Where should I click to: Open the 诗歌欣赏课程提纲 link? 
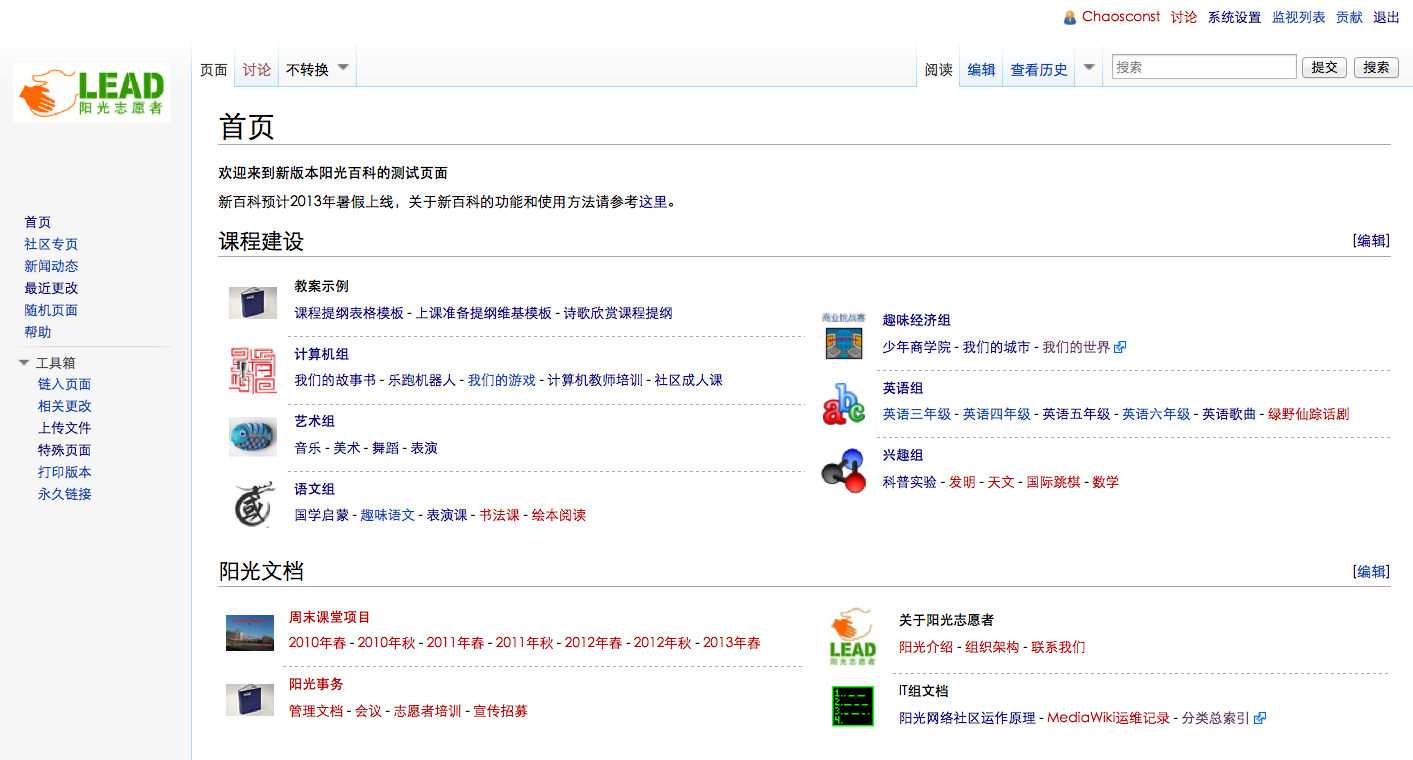618,313
